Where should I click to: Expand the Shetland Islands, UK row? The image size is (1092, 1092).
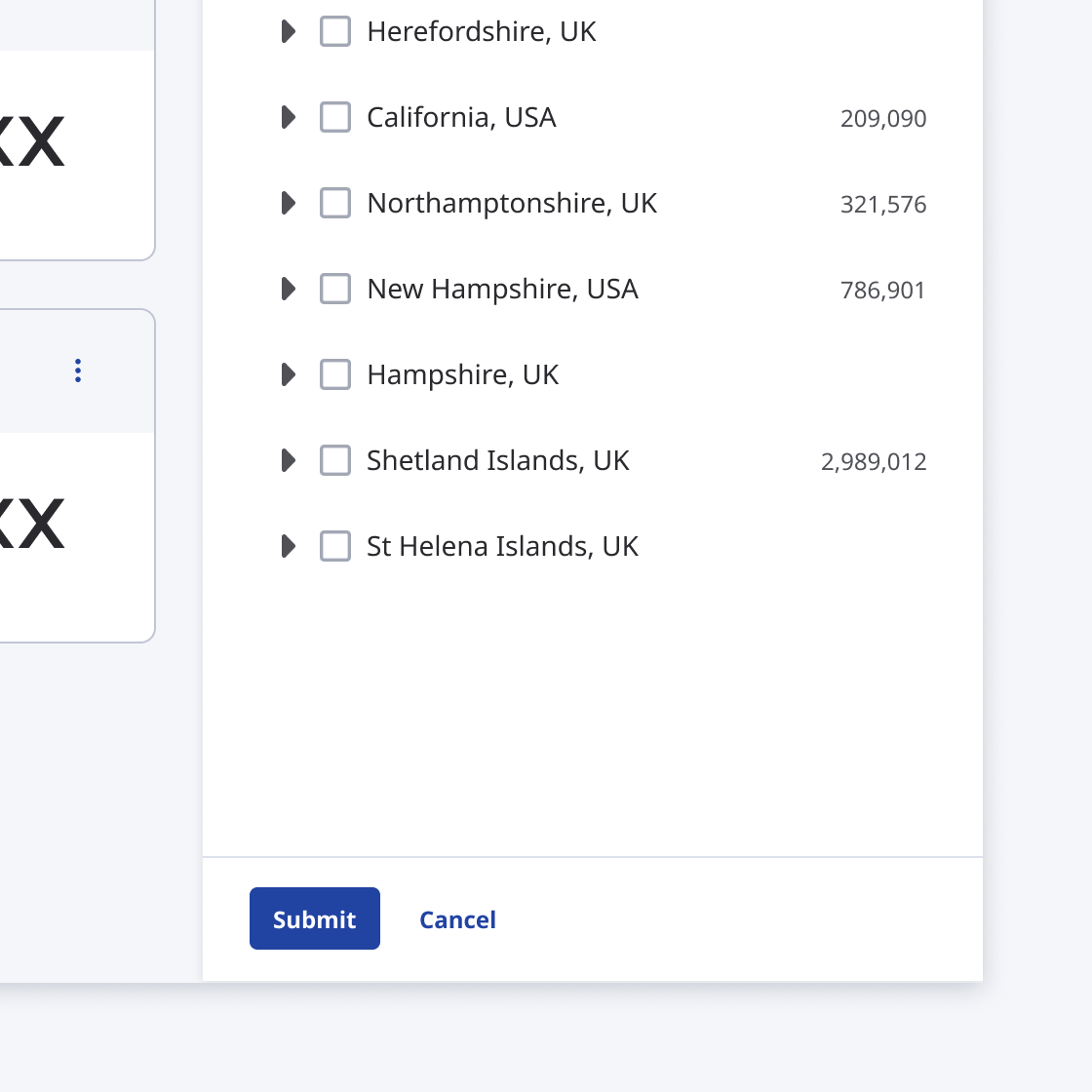(x=289, y=460)
